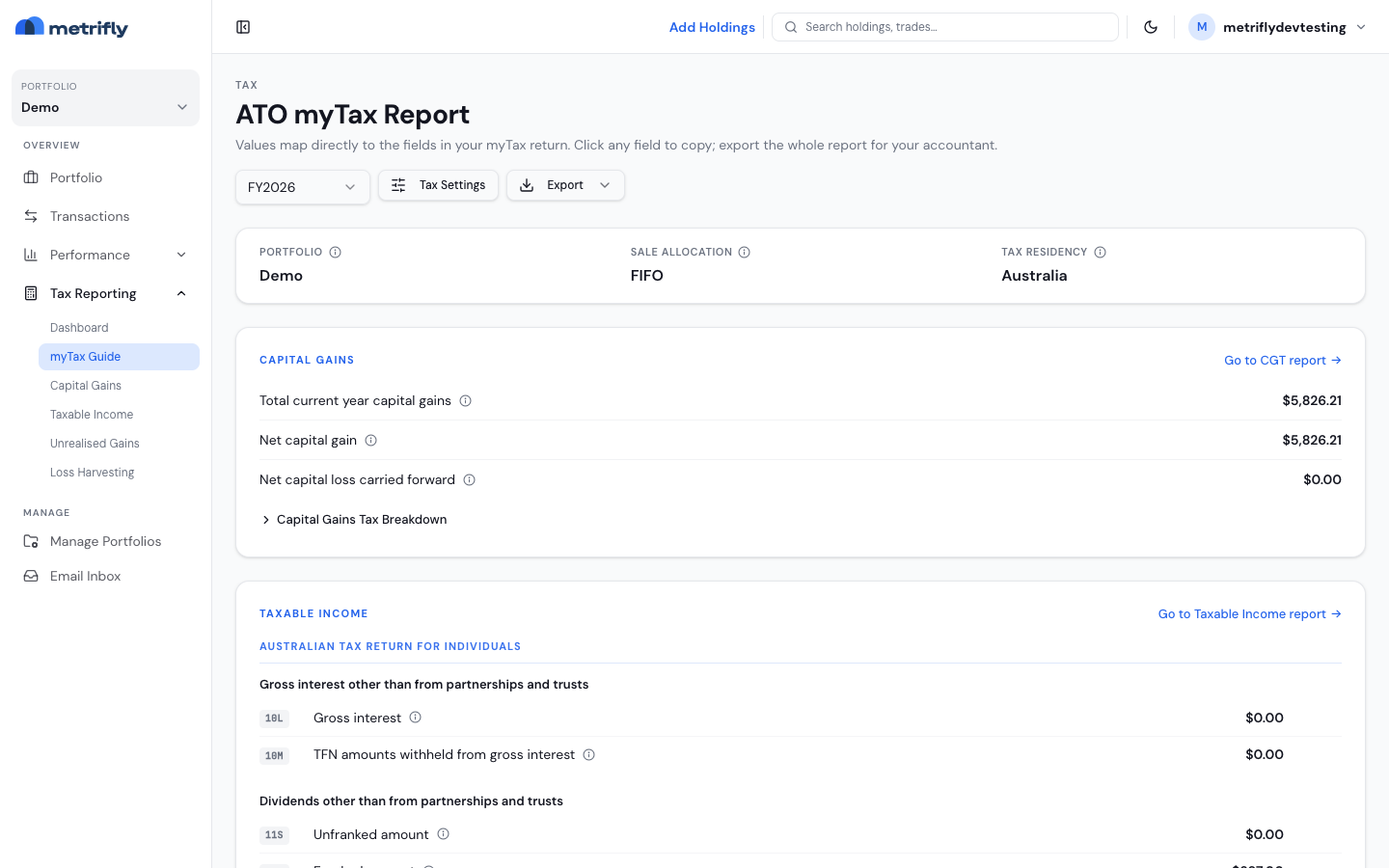Screen dimensions: 1389x868
Task: Open Unrealised Gains sidebar item
Action: point(119,444)
